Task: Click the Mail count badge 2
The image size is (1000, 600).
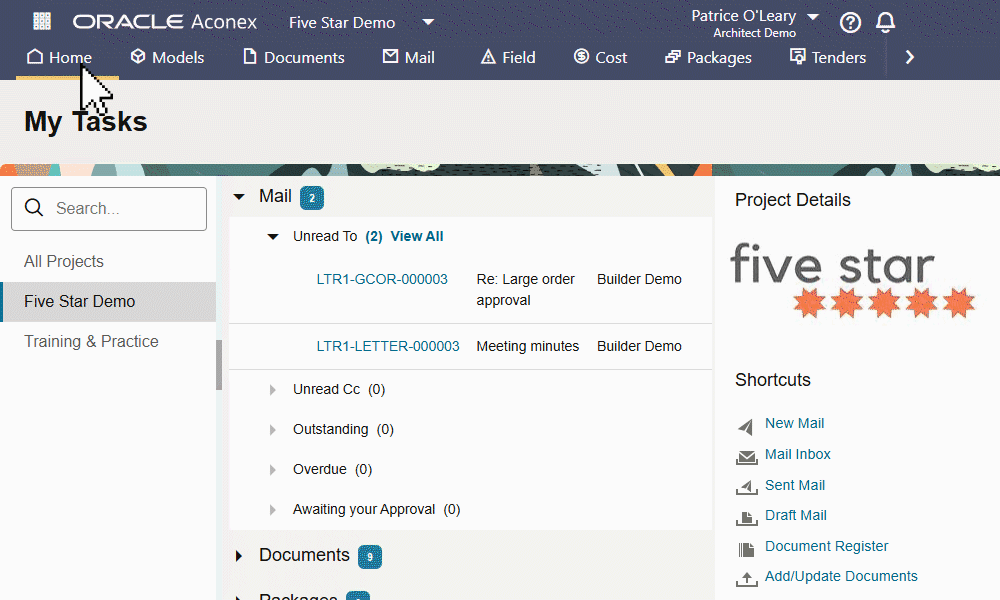Action: click(x=312, y=198)
